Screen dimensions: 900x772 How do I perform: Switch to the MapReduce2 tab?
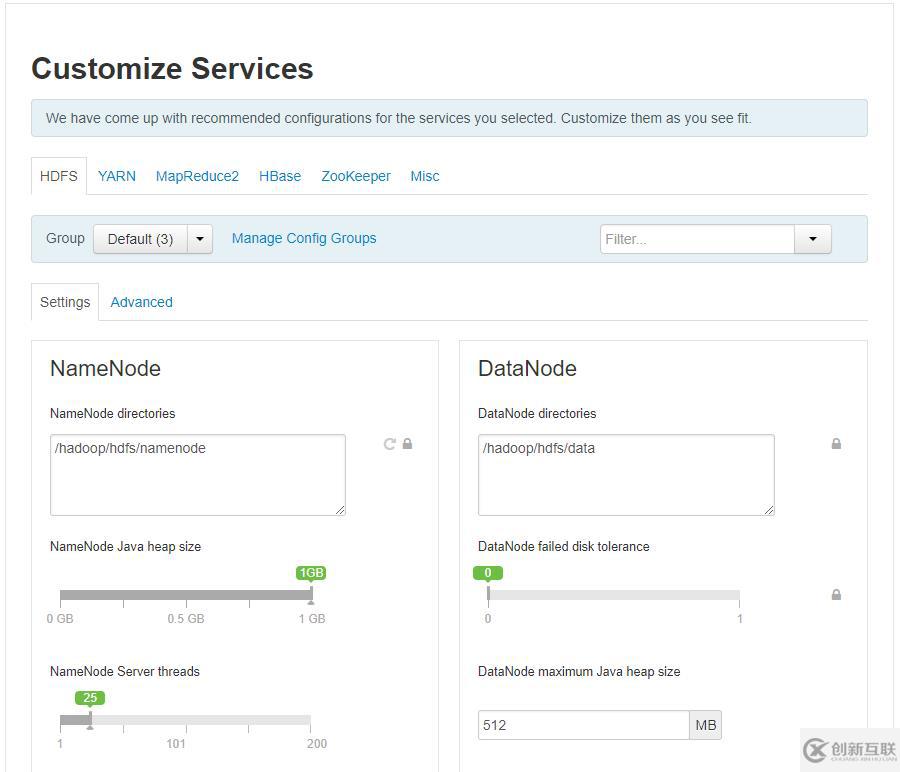(x=197, y=176)
